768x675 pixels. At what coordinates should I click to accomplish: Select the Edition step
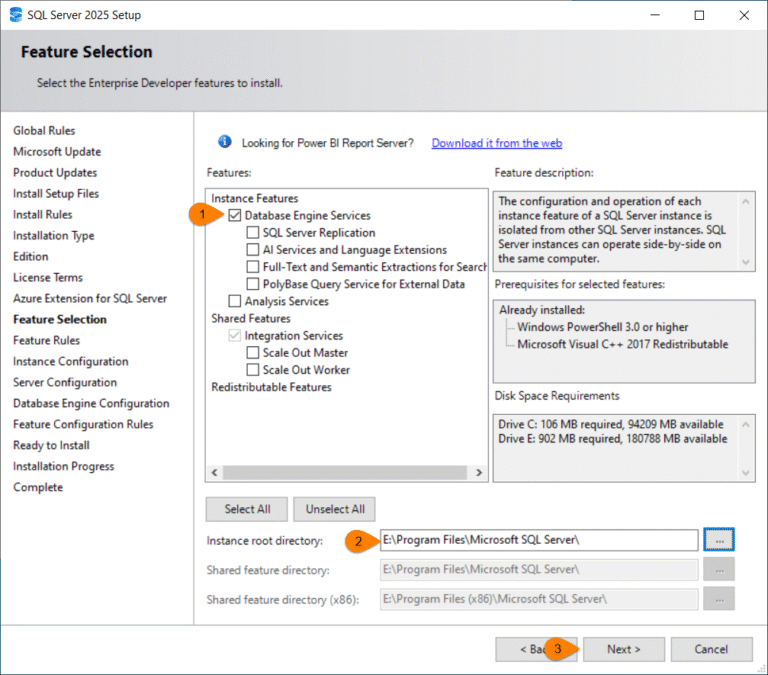pyautogui.click(x=31, y=257)
